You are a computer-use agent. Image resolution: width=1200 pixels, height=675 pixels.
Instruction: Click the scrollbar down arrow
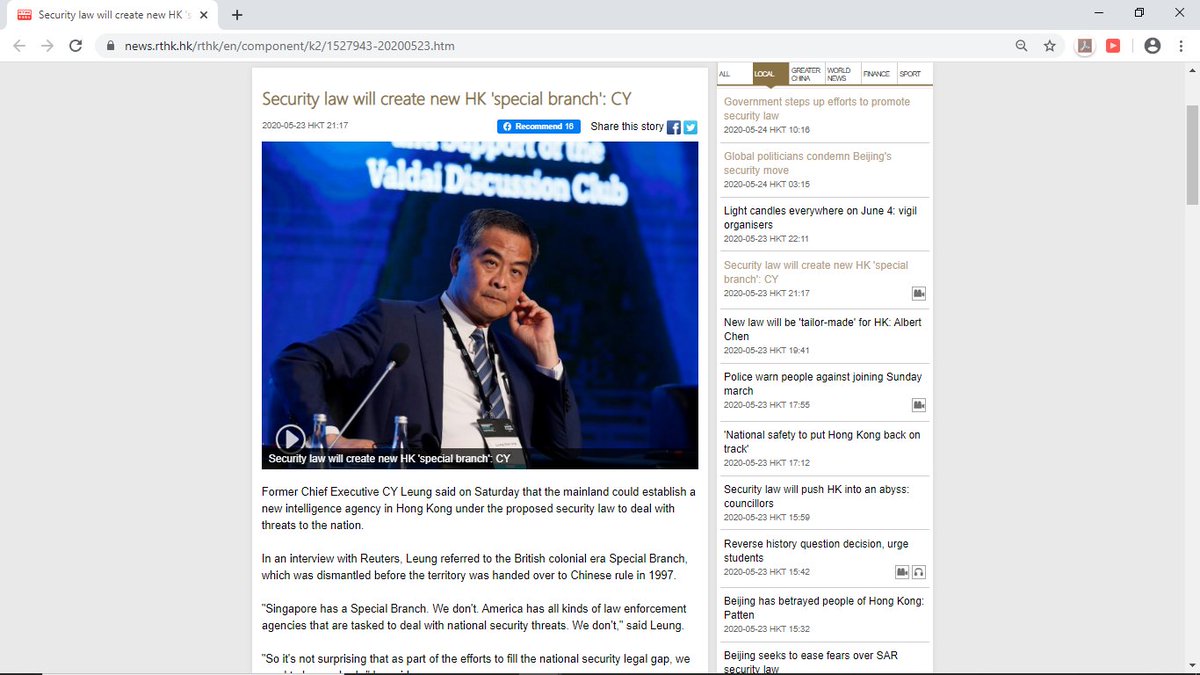[x=1190, y=666]
